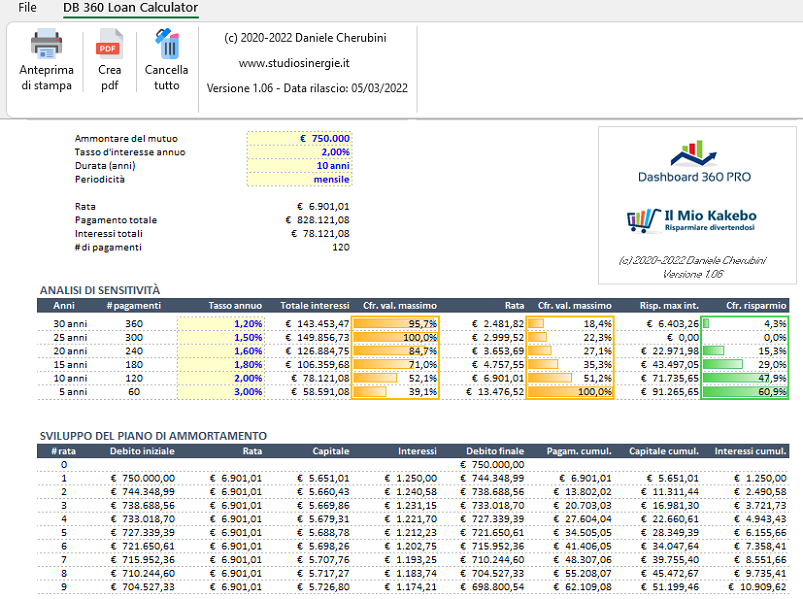Select interest cell € 1.183,74
Viewport: 803px width, 599px height.
tap(411, 573)
